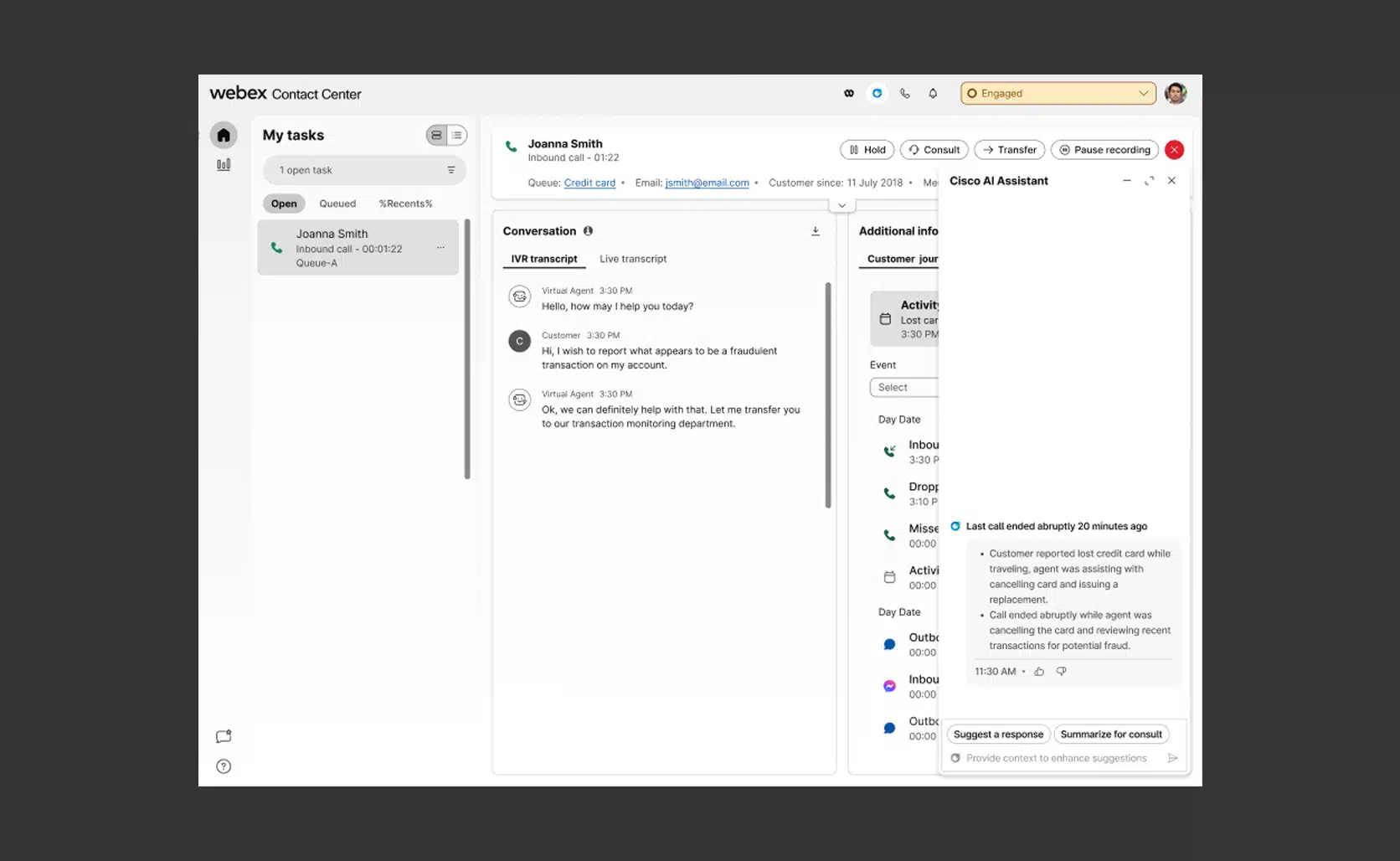Click the first Virtual Agent avatar icon
The image size is (1400, 861).
pyautogui.click(x=520, y=296)
